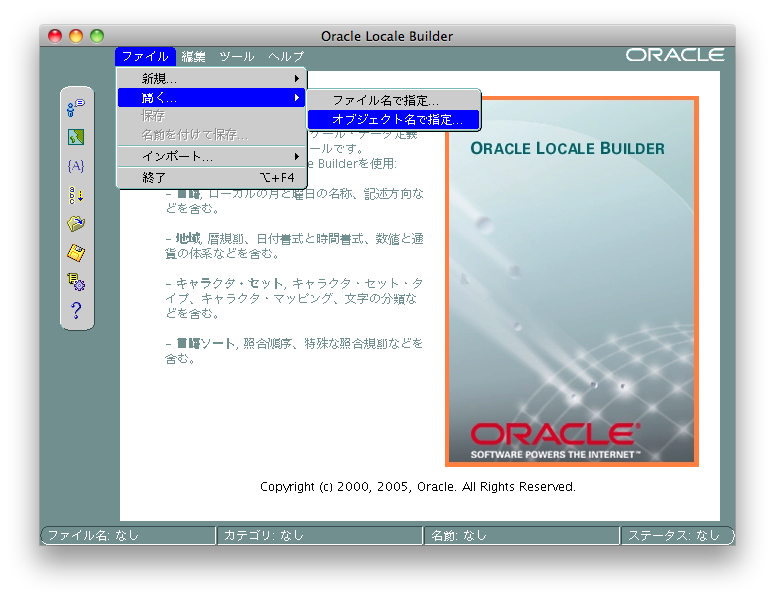Open the ヘルプ menu
This screenshot has height=600, width=775.
tap(286, 56)
